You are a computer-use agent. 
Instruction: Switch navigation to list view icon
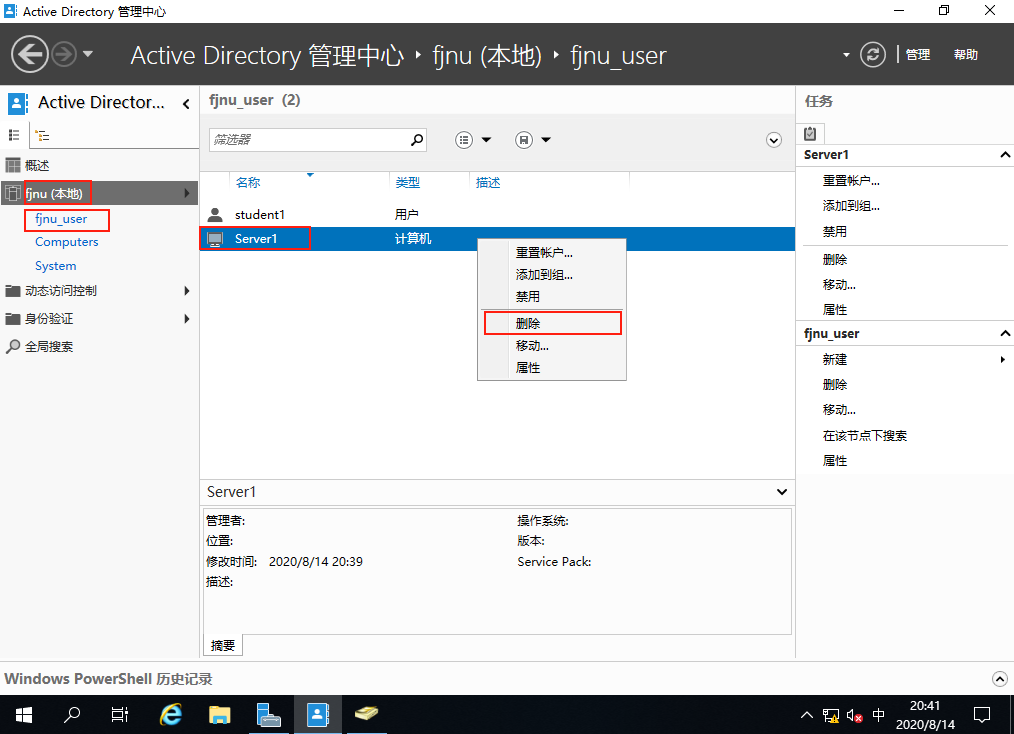[x=14, y=135]
